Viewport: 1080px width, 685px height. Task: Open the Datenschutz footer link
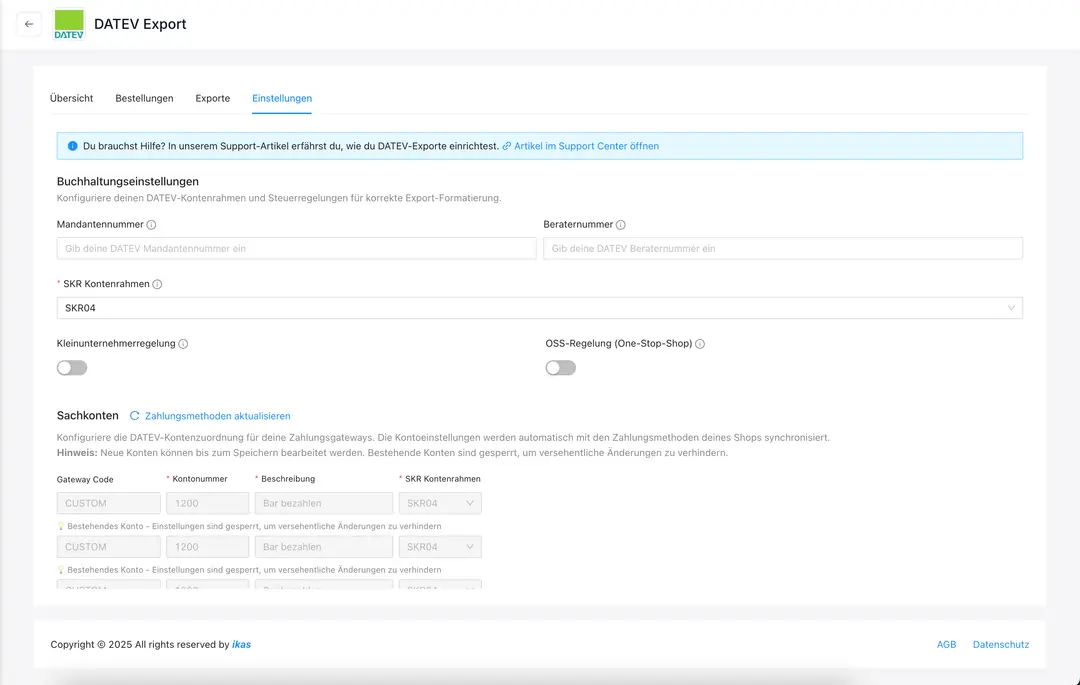click(x=1000, y=645)
